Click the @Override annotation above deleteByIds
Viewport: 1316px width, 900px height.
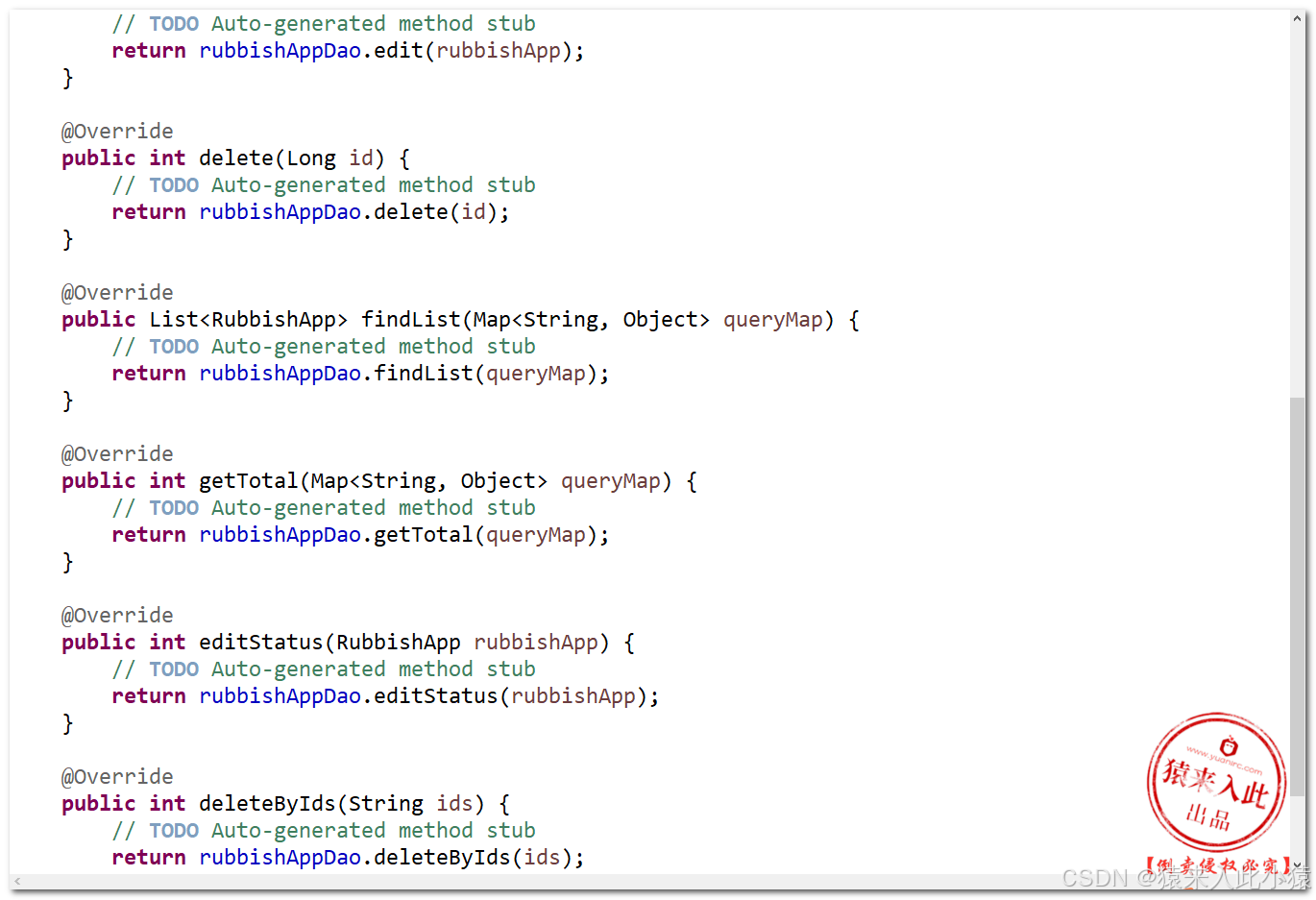117,777
